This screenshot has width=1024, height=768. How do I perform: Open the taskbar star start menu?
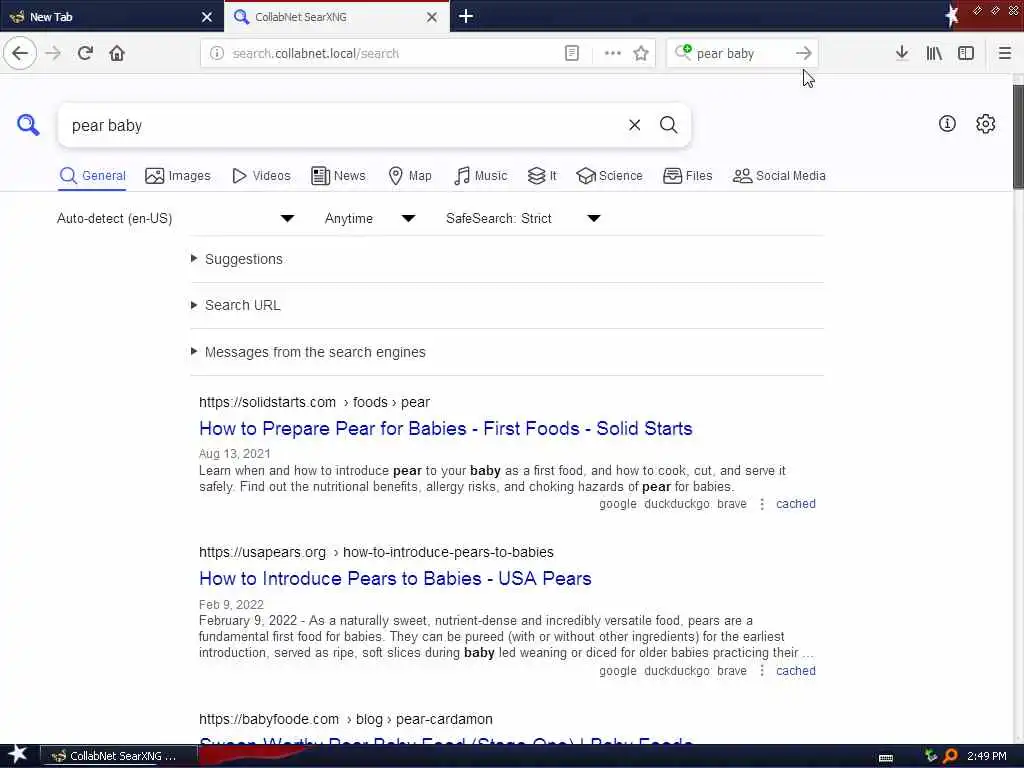pyautogui.click(x=18, y=754)
